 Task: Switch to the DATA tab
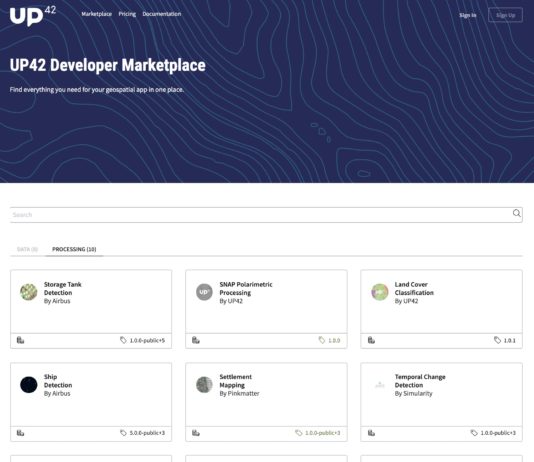(27, 249)
